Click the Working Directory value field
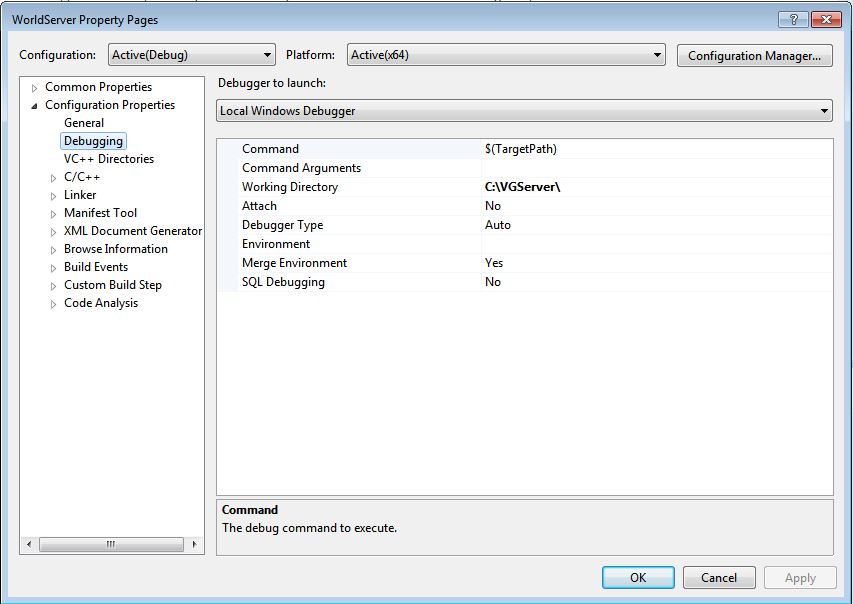Image resolution: width=853 pixels, height=604 pixels. point(655,187)
